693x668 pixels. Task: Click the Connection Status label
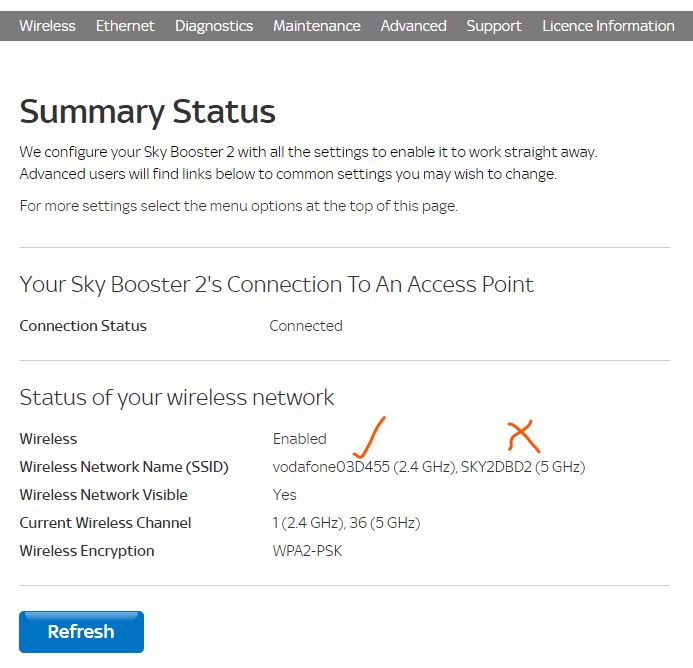coord(83,326)
